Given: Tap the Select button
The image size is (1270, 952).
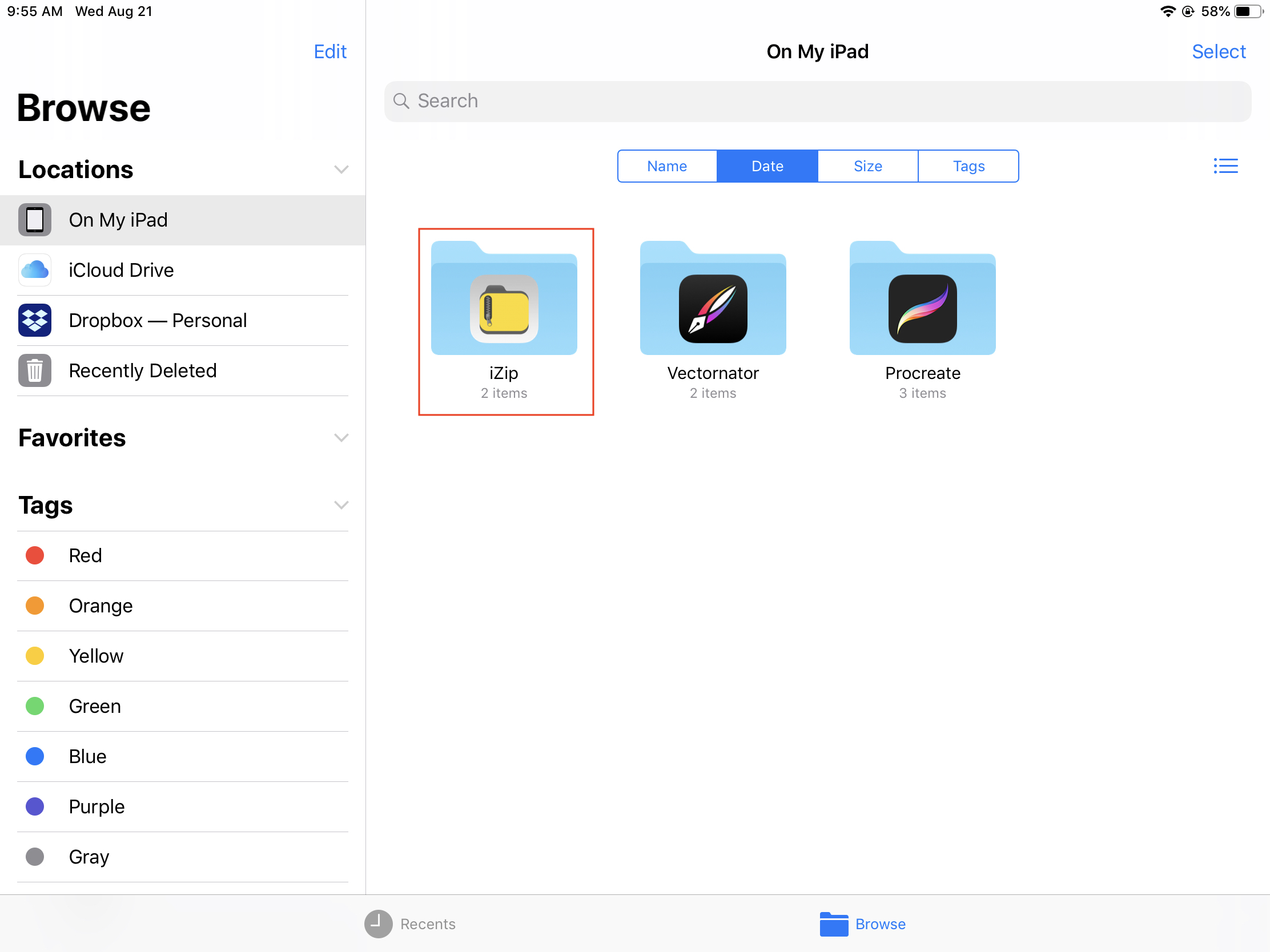Looking at the screenshot, I should (x=1219, y=51).
